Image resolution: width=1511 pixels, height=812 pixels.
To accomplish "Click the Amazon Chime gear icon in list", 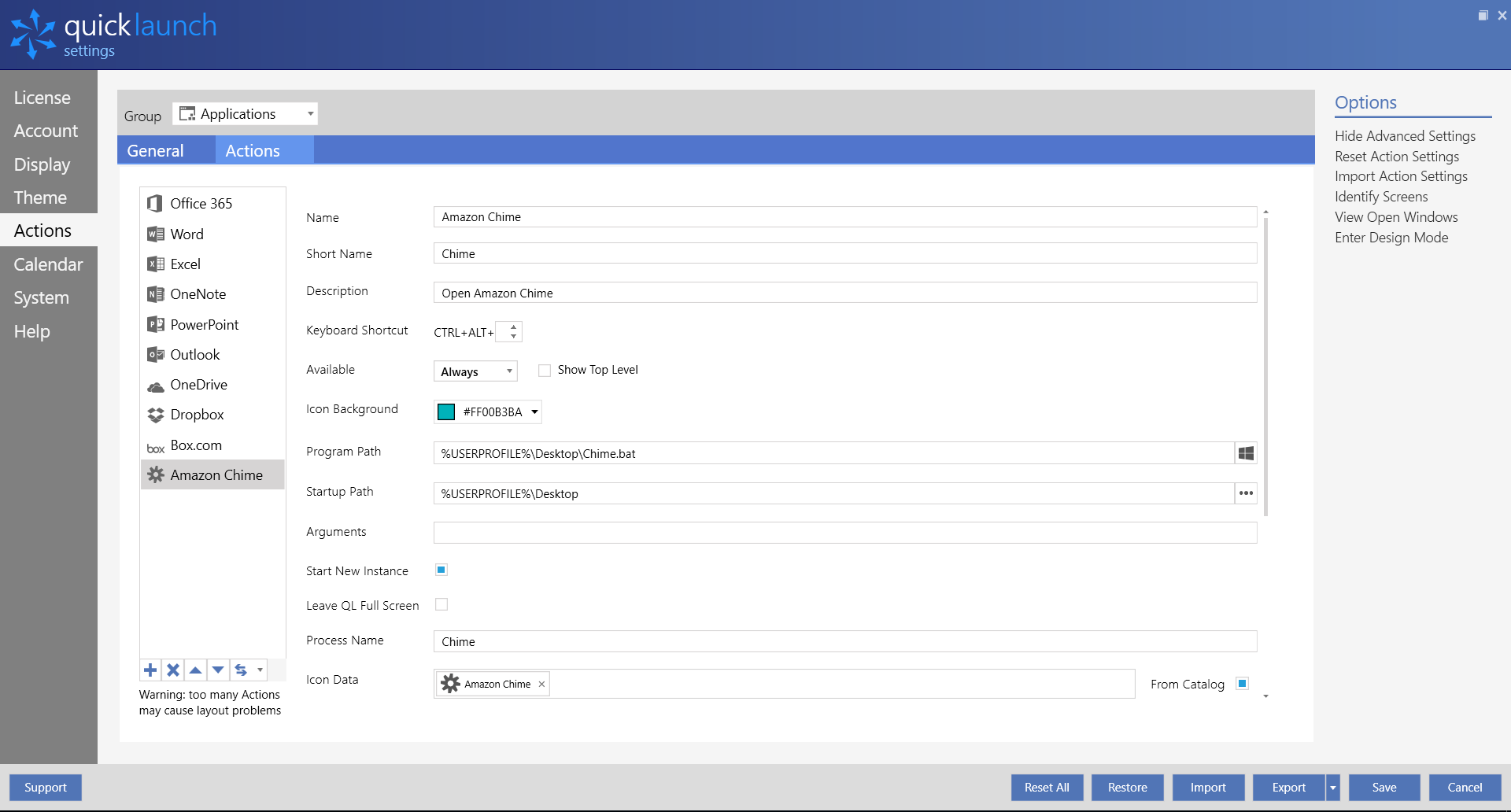I will [156, 475].
